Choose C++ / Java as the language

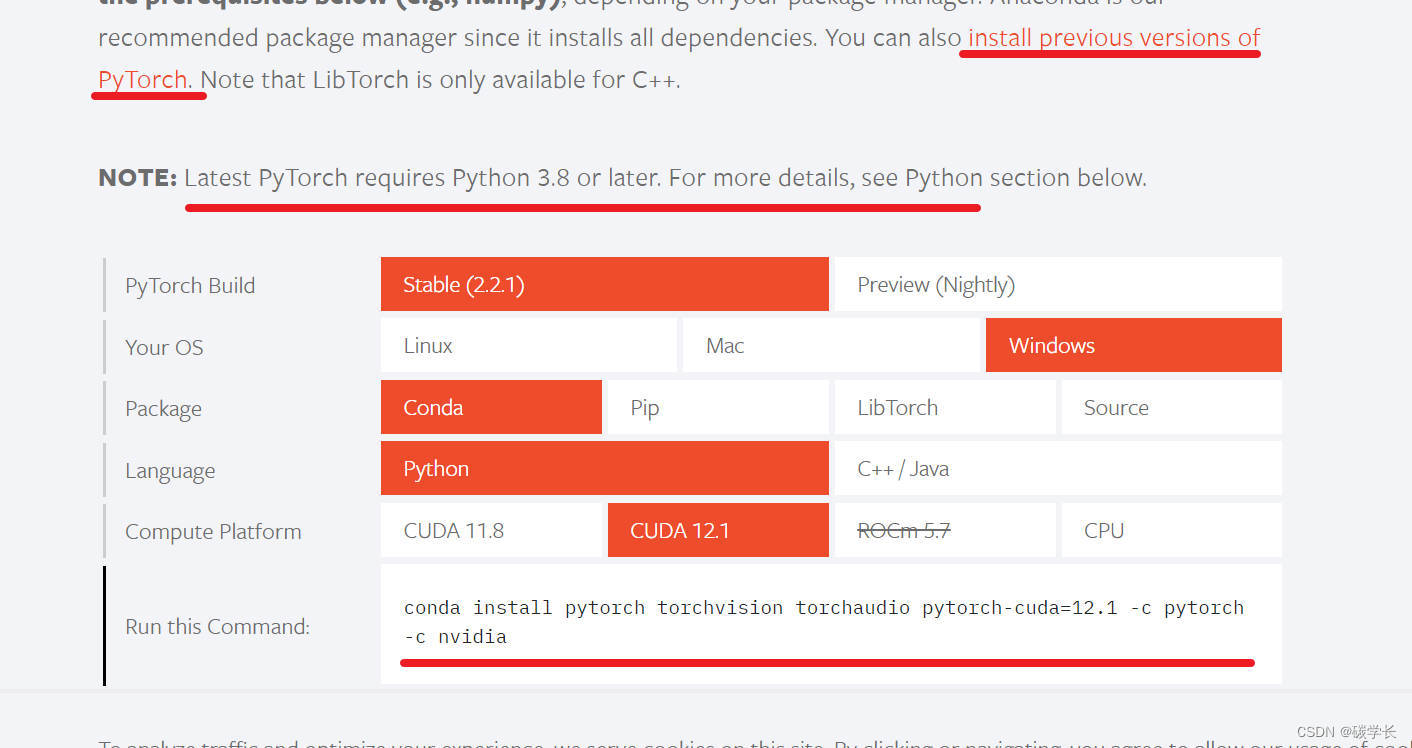point(1058,468)
